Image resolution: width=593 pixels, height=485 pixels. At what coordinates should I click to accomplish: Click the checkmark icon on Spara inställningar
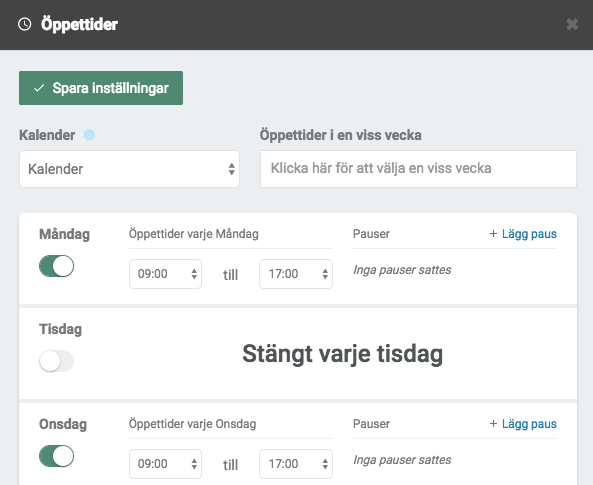pyautogui.click(x=39, y=88)
